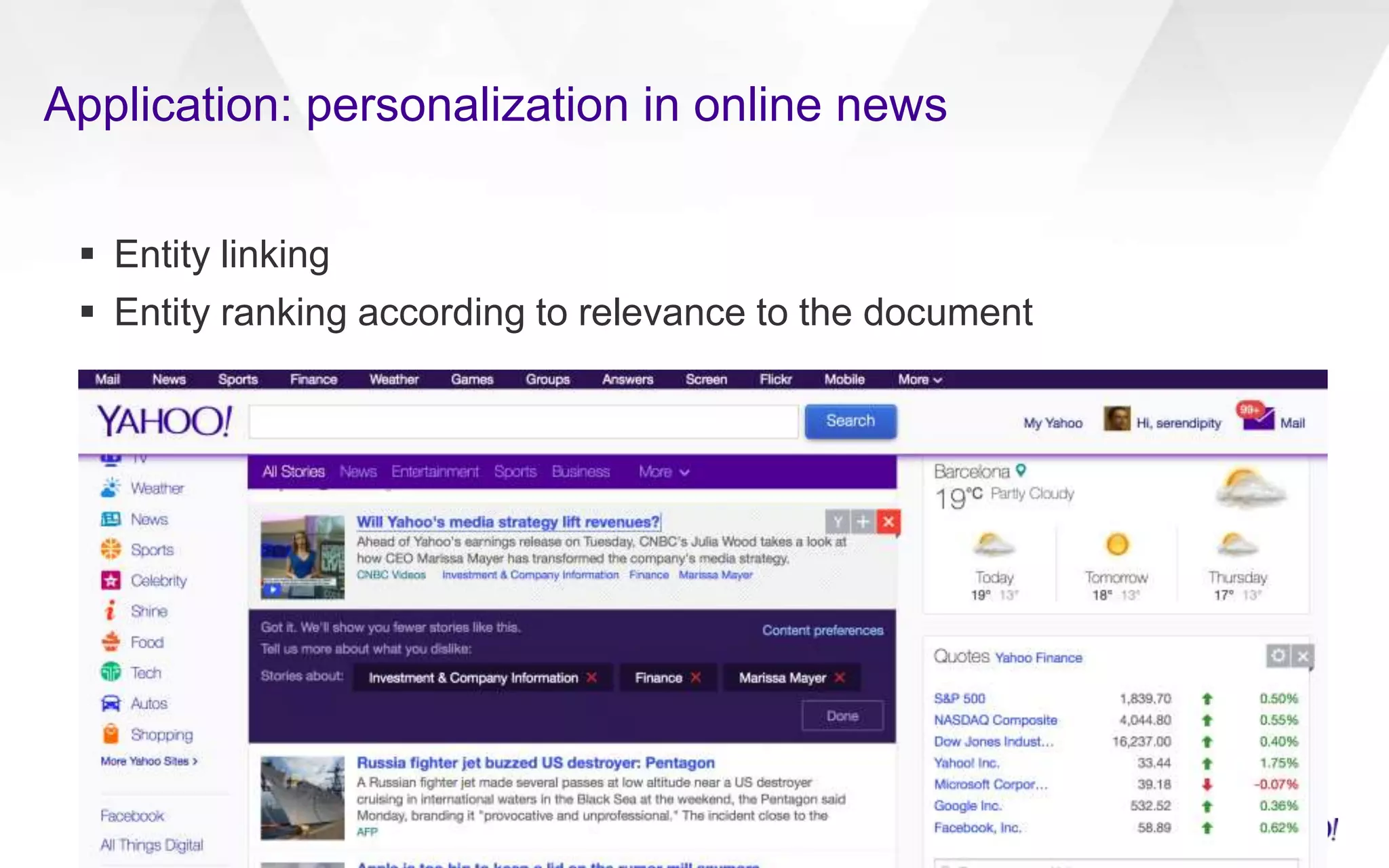
Task: Click the Done button
Action: 842,715
